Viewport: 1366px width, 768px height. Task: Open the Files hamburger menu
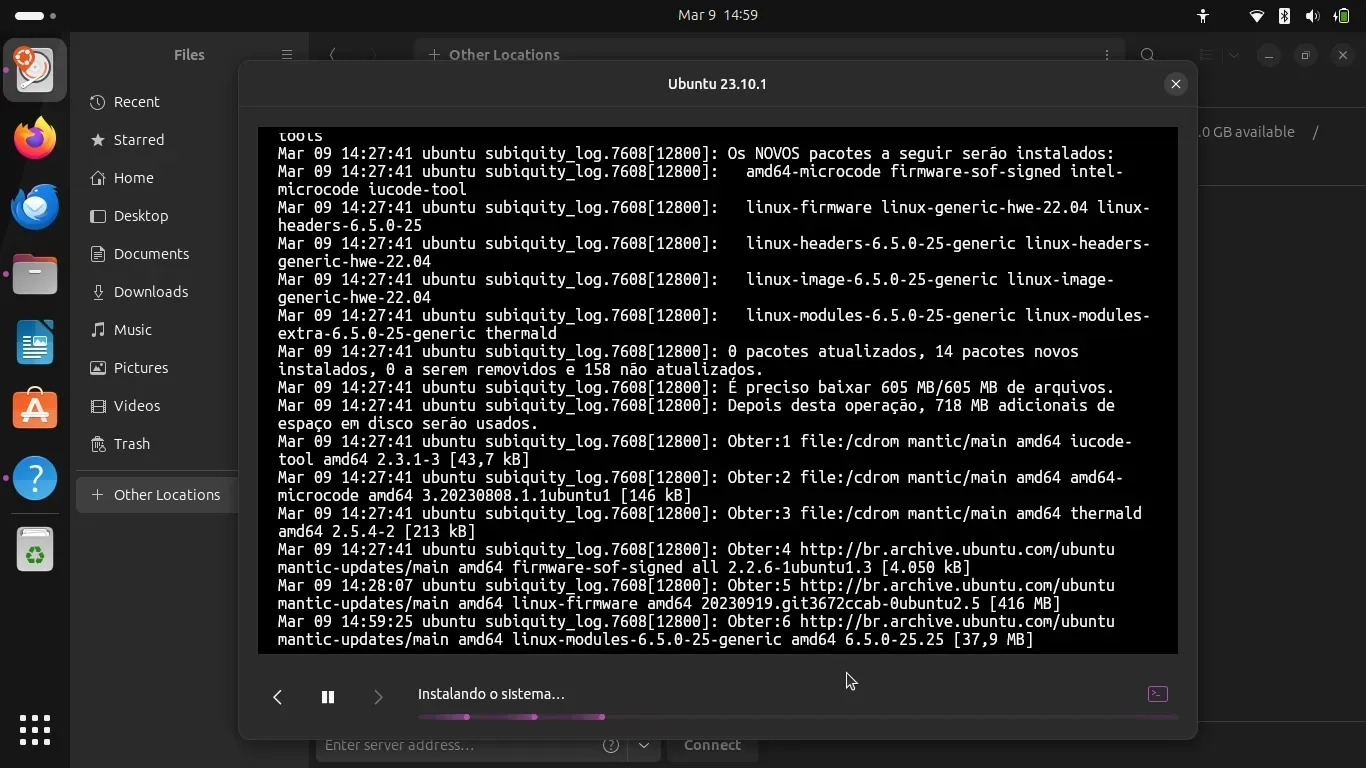[286, 55]
